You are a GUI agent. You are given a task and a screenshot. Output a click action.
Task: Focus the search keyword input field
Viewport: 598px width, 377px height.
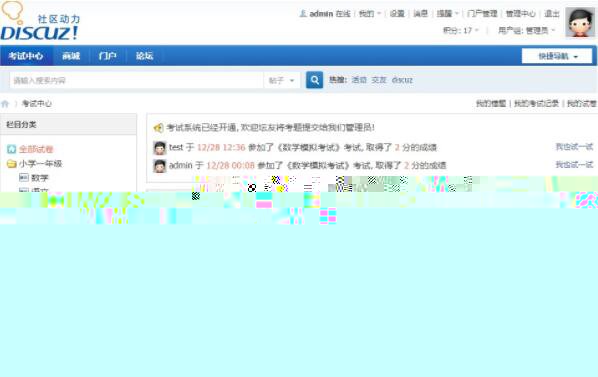136,80
